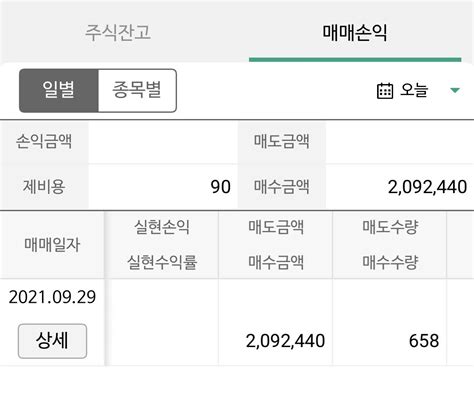
Task: Click the 658 매수수량 cell
Action: pyautogui.click(x=424, y=341)
